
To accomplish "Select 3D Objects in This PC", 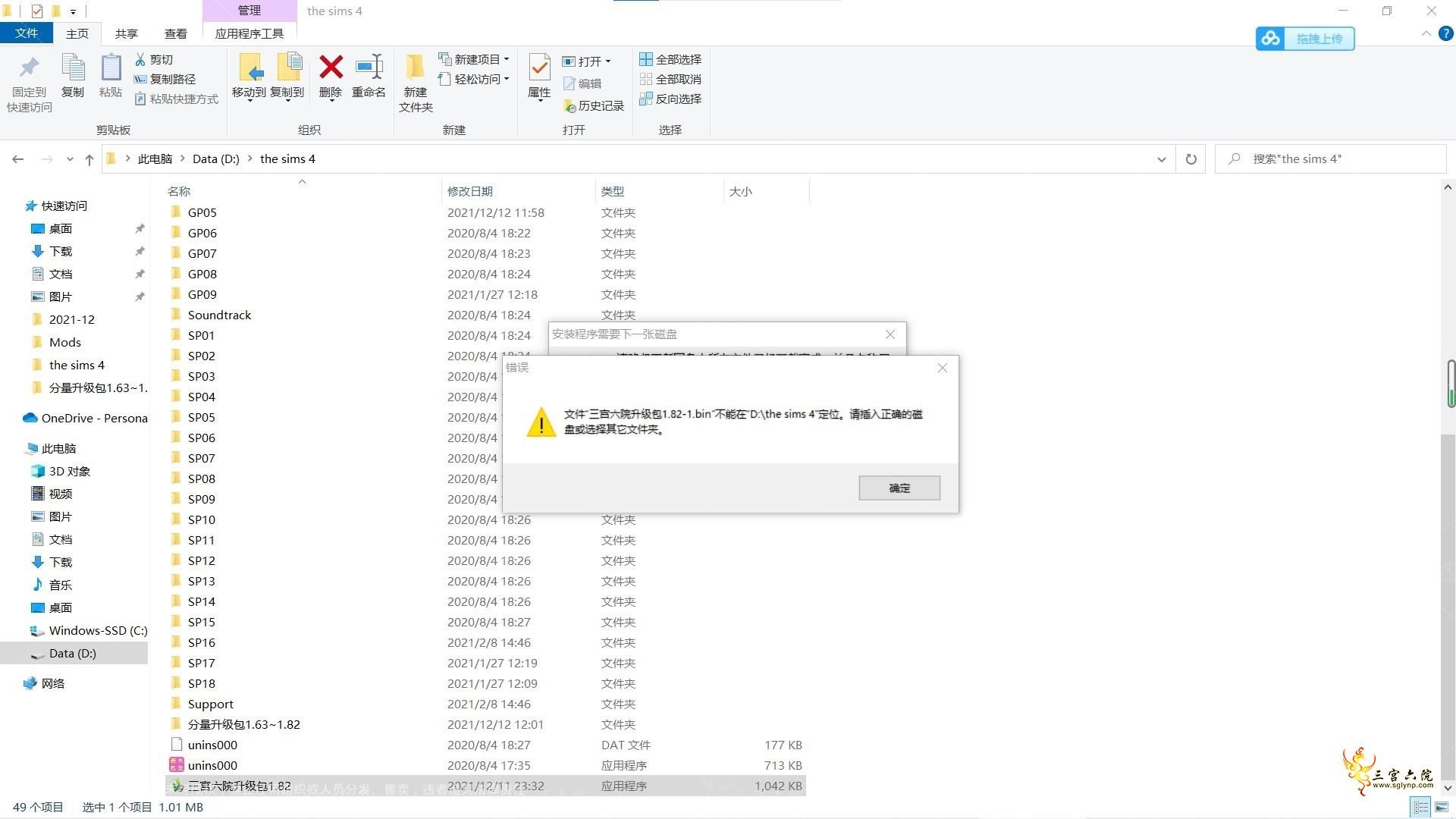I will (x=61, y=471).
